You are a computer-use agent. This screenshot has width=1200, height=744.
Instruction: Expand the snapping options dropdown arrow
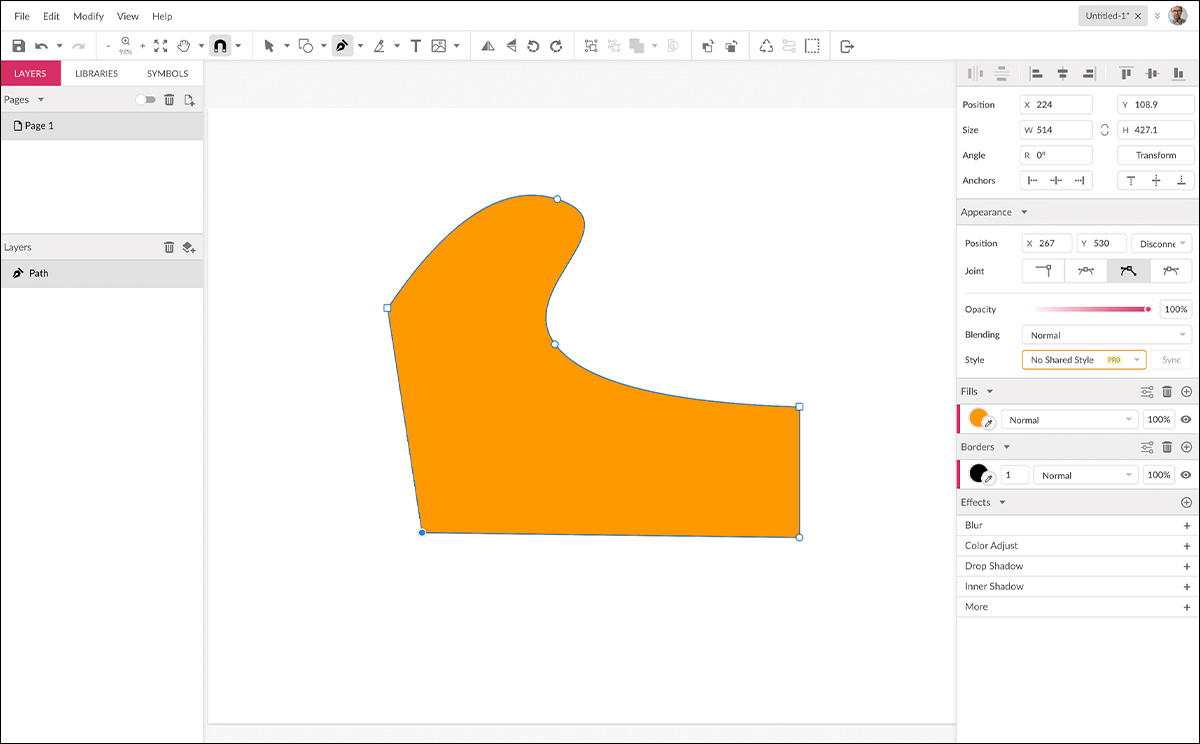point(238,46)
